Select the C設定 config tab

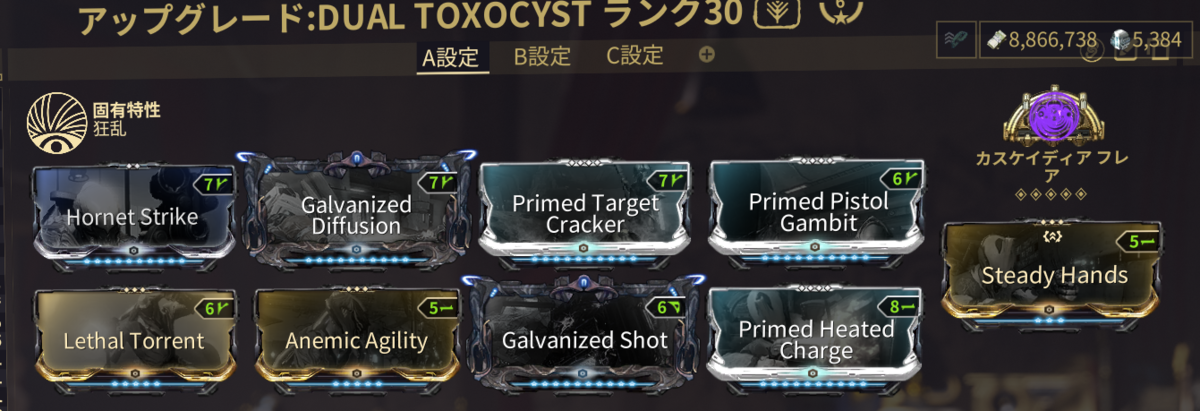(x=635, y=56)
